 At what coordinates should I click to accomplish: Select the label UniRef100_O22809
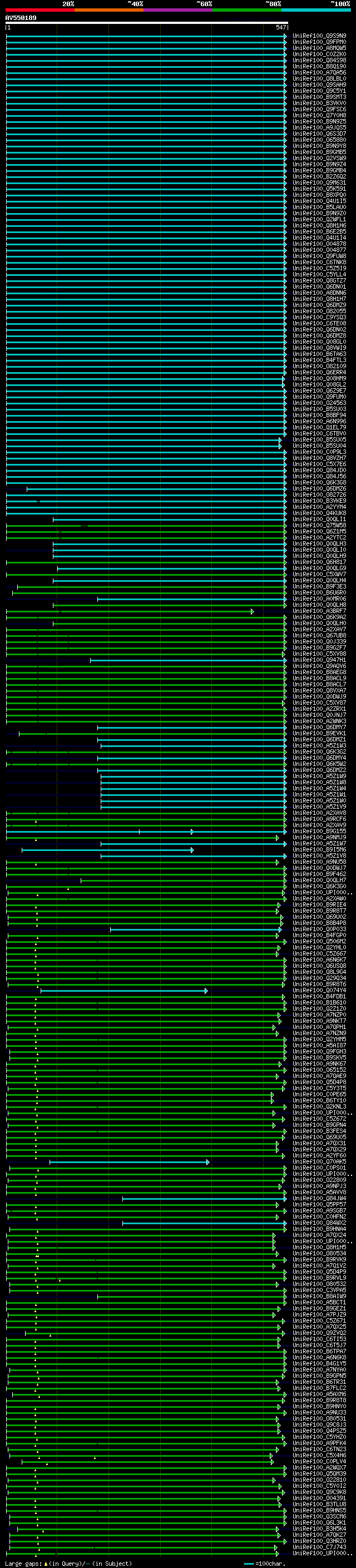click(319, 1180)
